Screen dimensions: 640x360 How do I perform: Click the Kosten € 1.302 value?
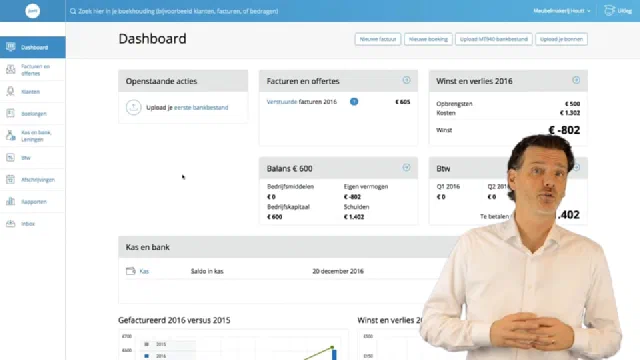[570, 113]
